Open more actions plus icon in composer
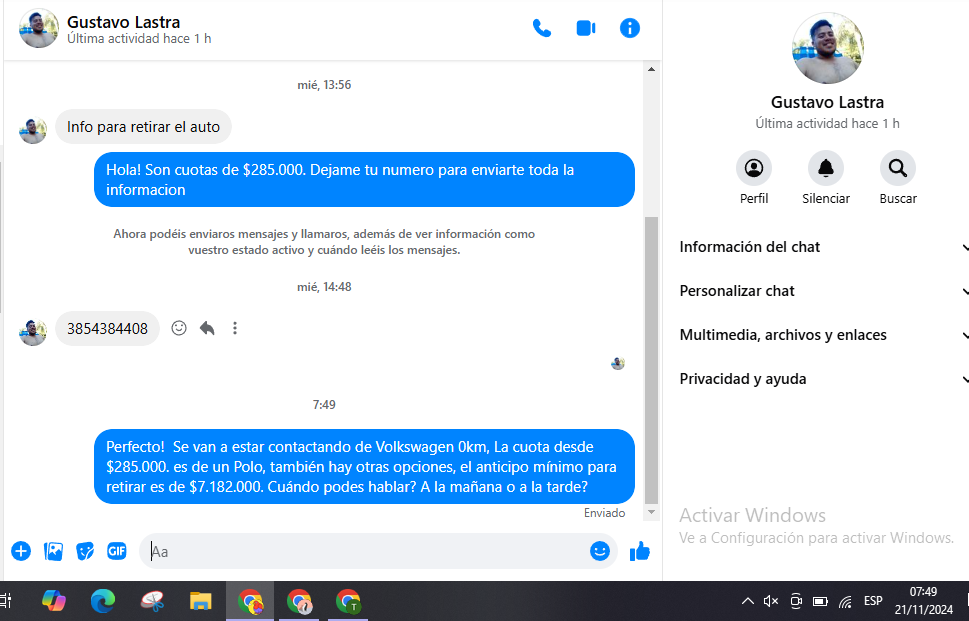Viewport: 969px width, 621px height. (x=21, y=551)
